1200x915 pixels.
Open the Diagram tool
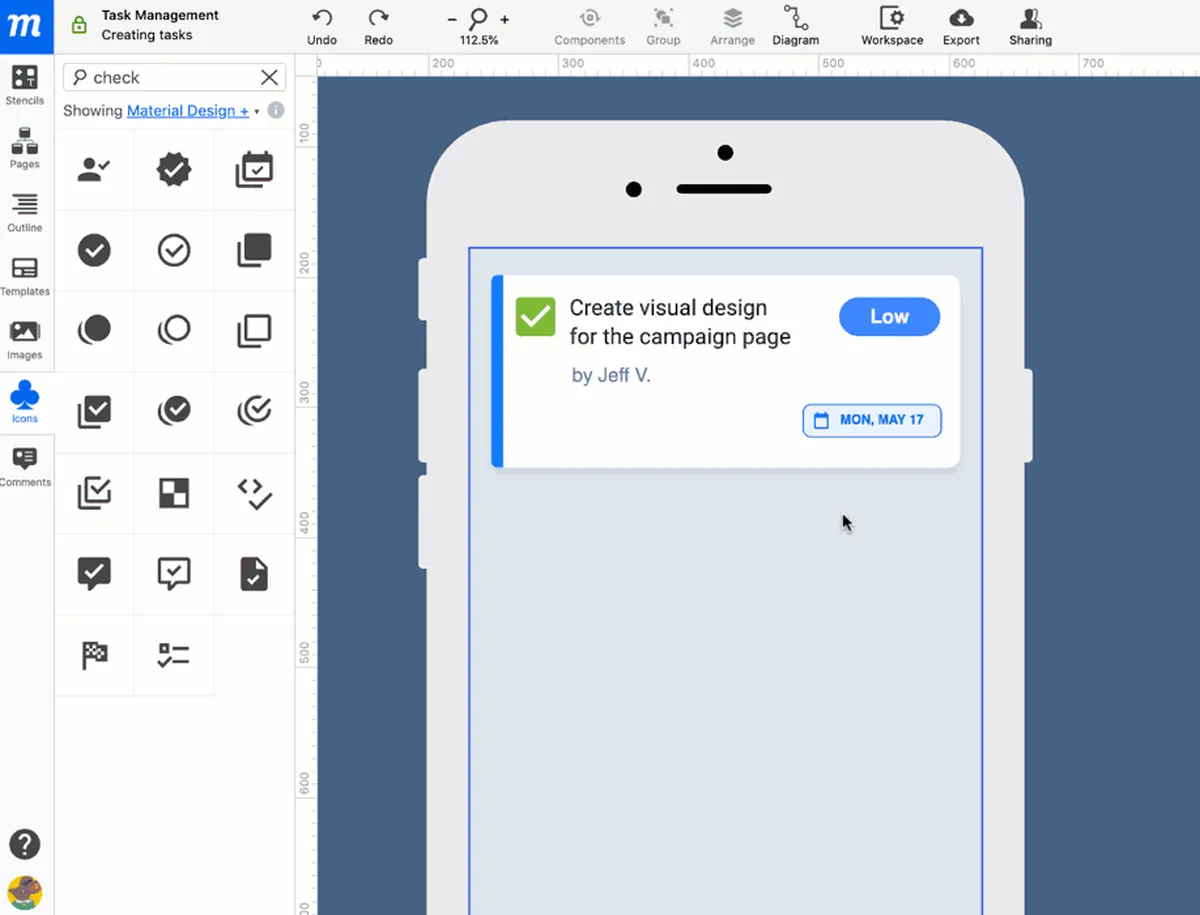pos(795,18)
